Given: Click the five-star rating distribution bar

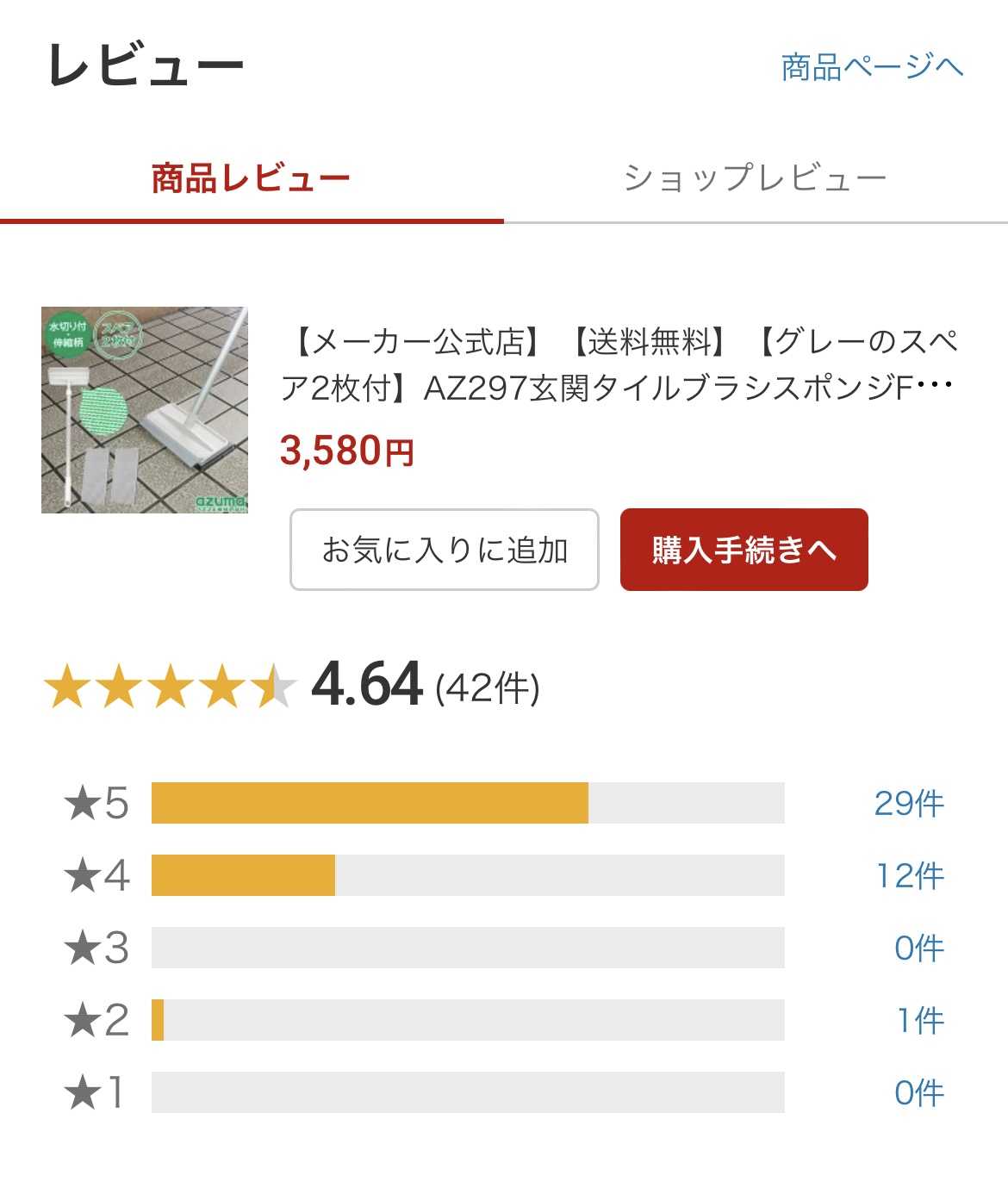Looking at the screenshot, I should tap(468, 803).
